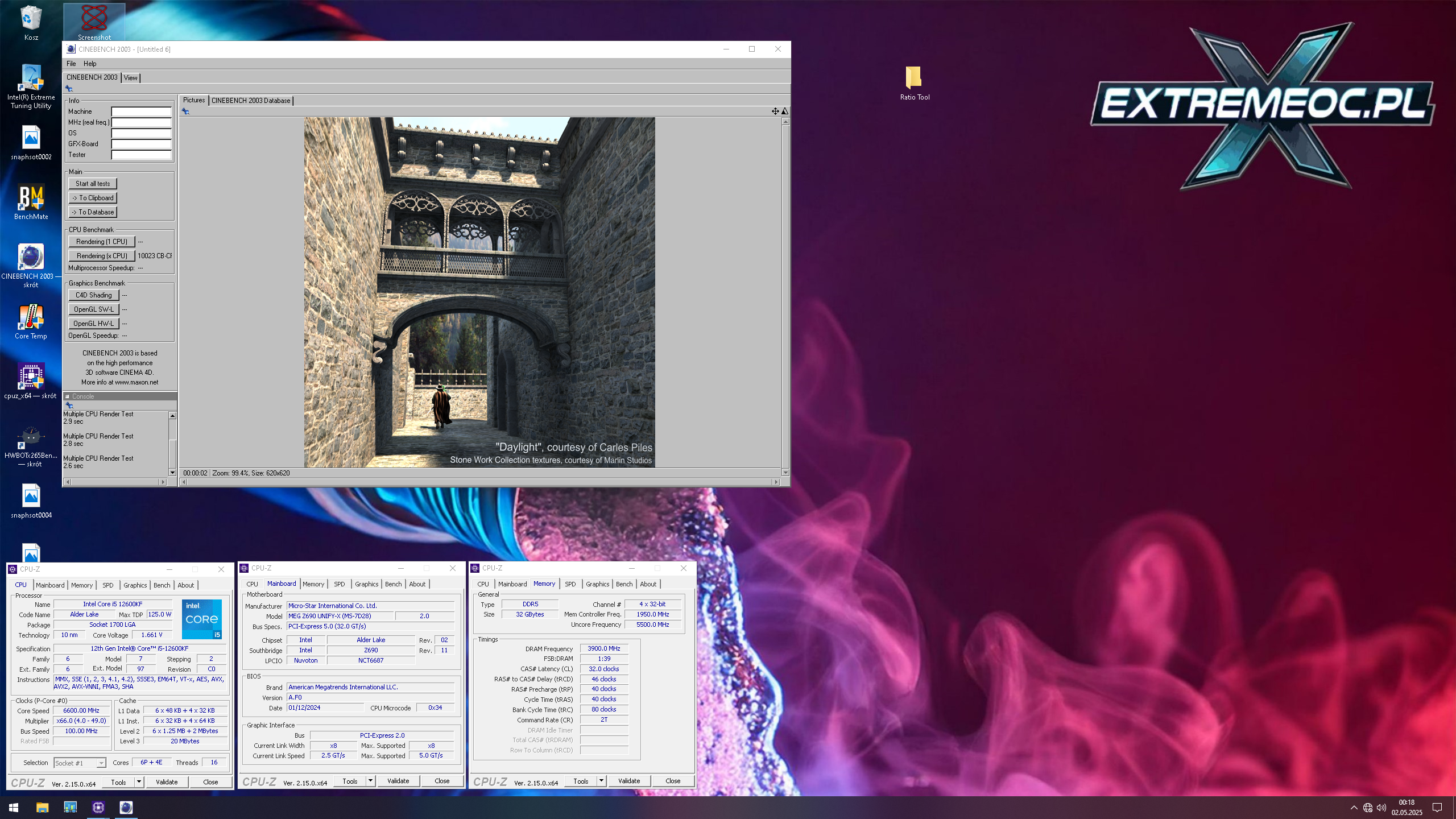This screenshot has width=1456, height=819.
Task: Open Tools dropdown arrow in Mainboard window
Action: [x=370, y=781]
